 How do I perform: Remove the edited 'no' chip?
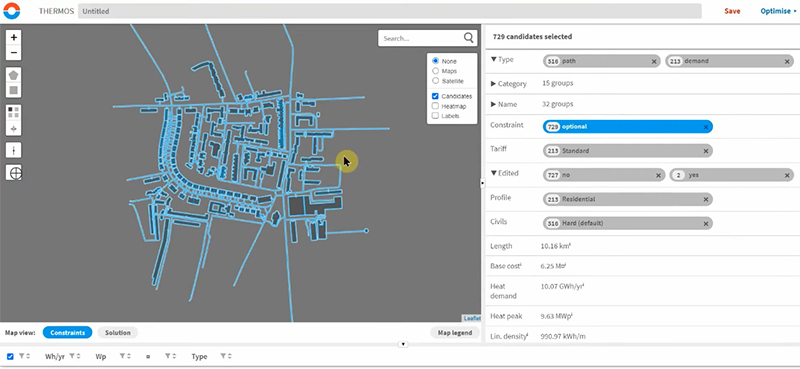(658, 175)
